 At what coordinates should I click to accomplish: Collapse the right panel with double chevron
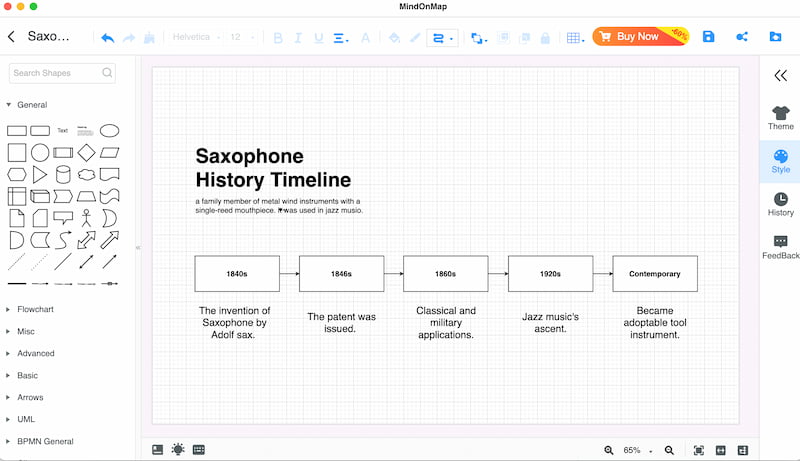781,76
